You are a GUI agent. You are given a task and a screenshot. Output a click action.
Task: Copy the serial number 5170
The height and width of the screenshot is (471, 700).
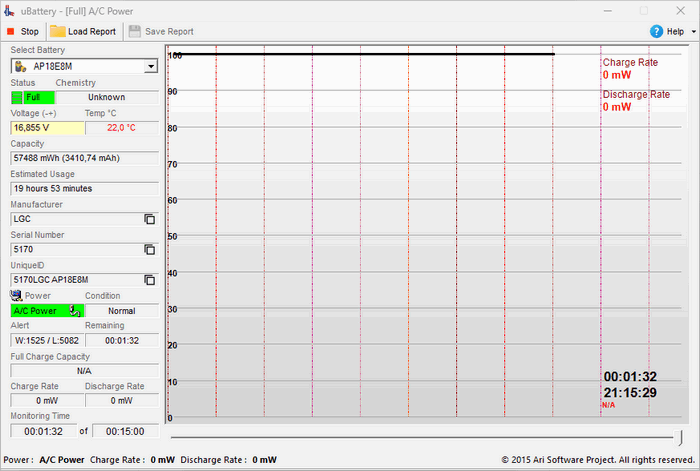tap(149, 249)
